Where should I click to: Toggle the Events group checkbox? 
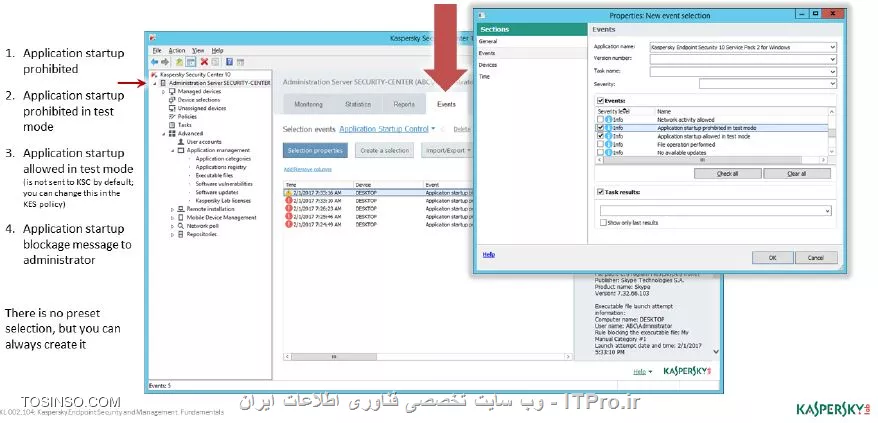(x=601, y=101)
